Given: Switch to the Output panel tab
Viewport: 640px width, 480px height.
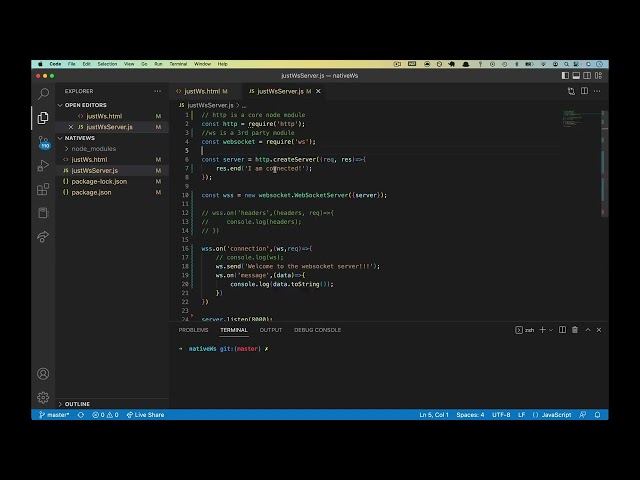Looking at the screenshot, I should pyautogui.click(x=271, y=330).
